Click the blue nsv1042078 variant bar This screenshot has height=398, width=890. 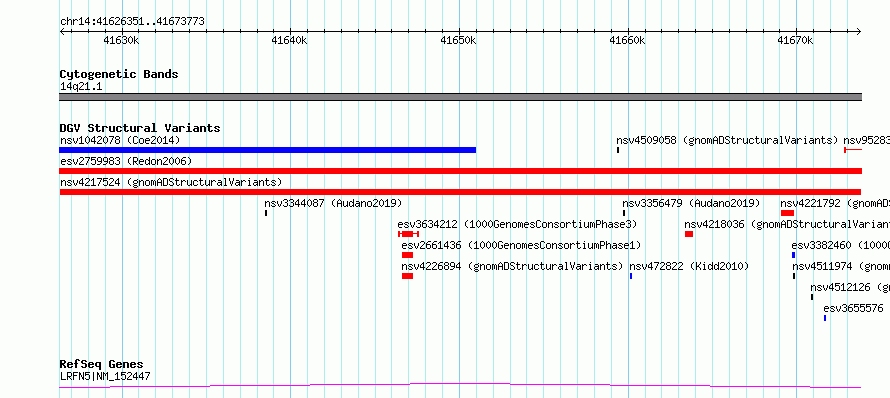pyautogui.click(x=267, y=150)
